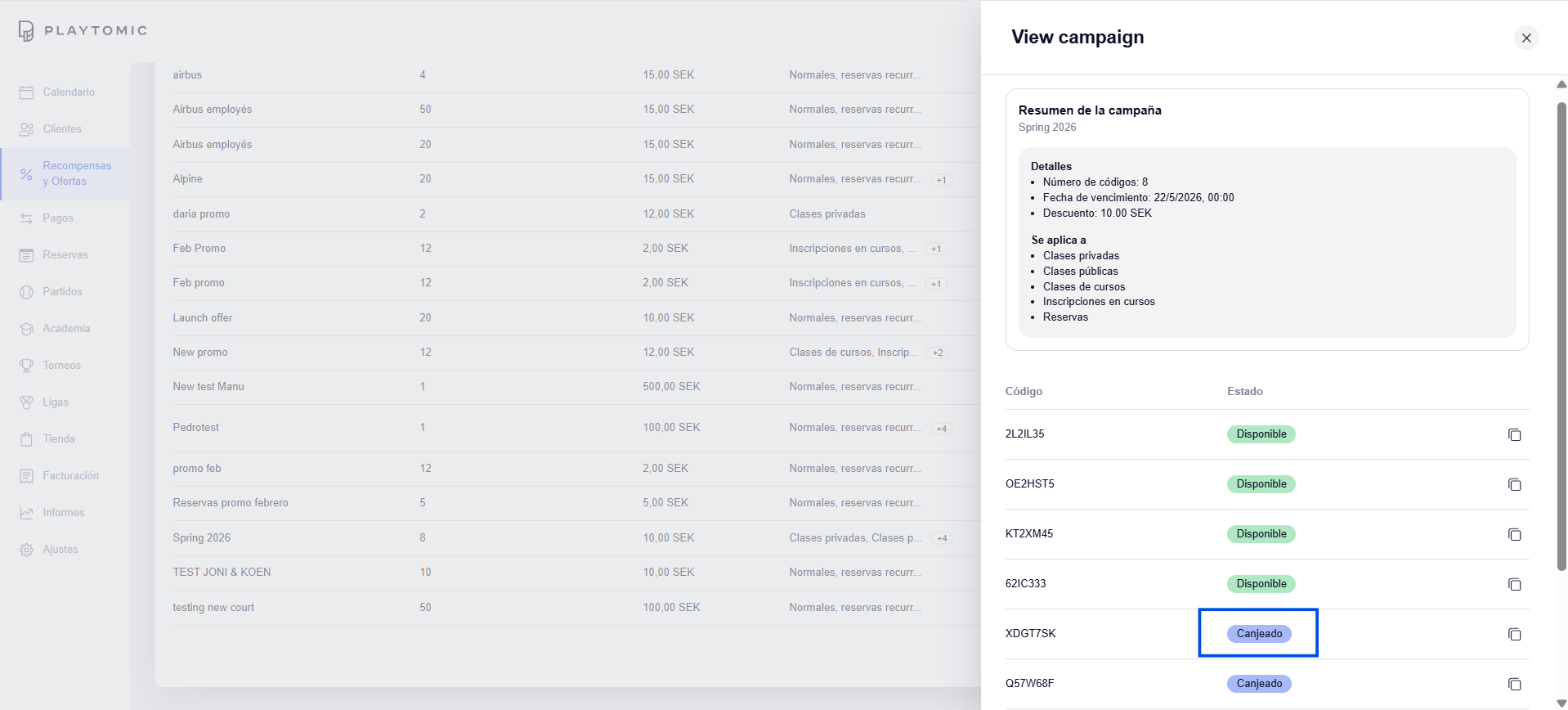Copy the redeemed code XDGT7SK
The width and height of the screenshot is (1568, 710).
1514,634
